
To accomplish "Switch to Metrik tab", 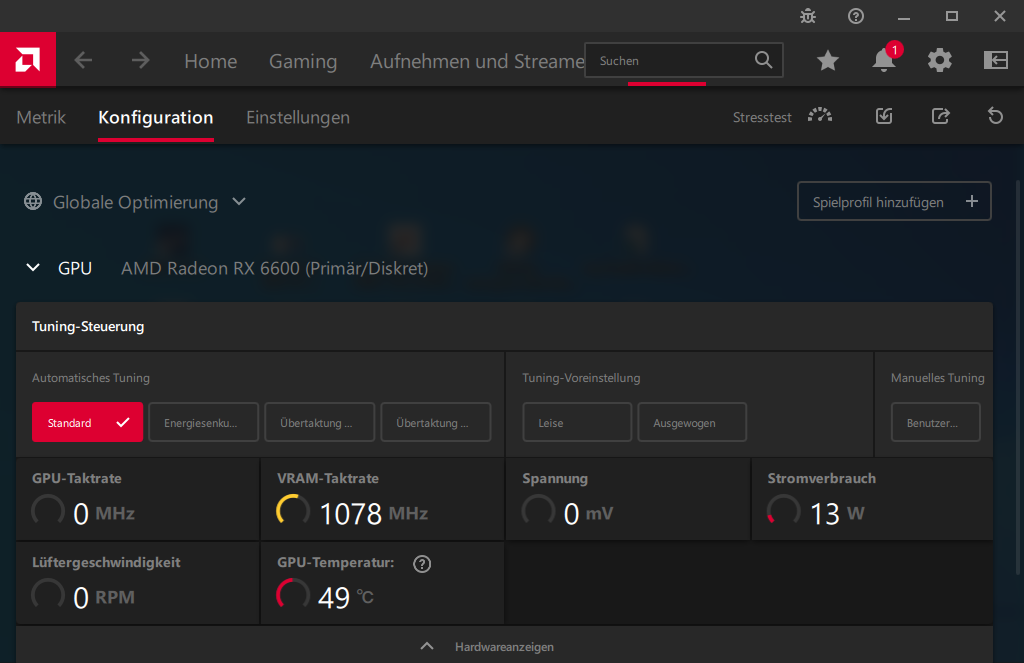I will pyautogui.click(x=41, y=118).
